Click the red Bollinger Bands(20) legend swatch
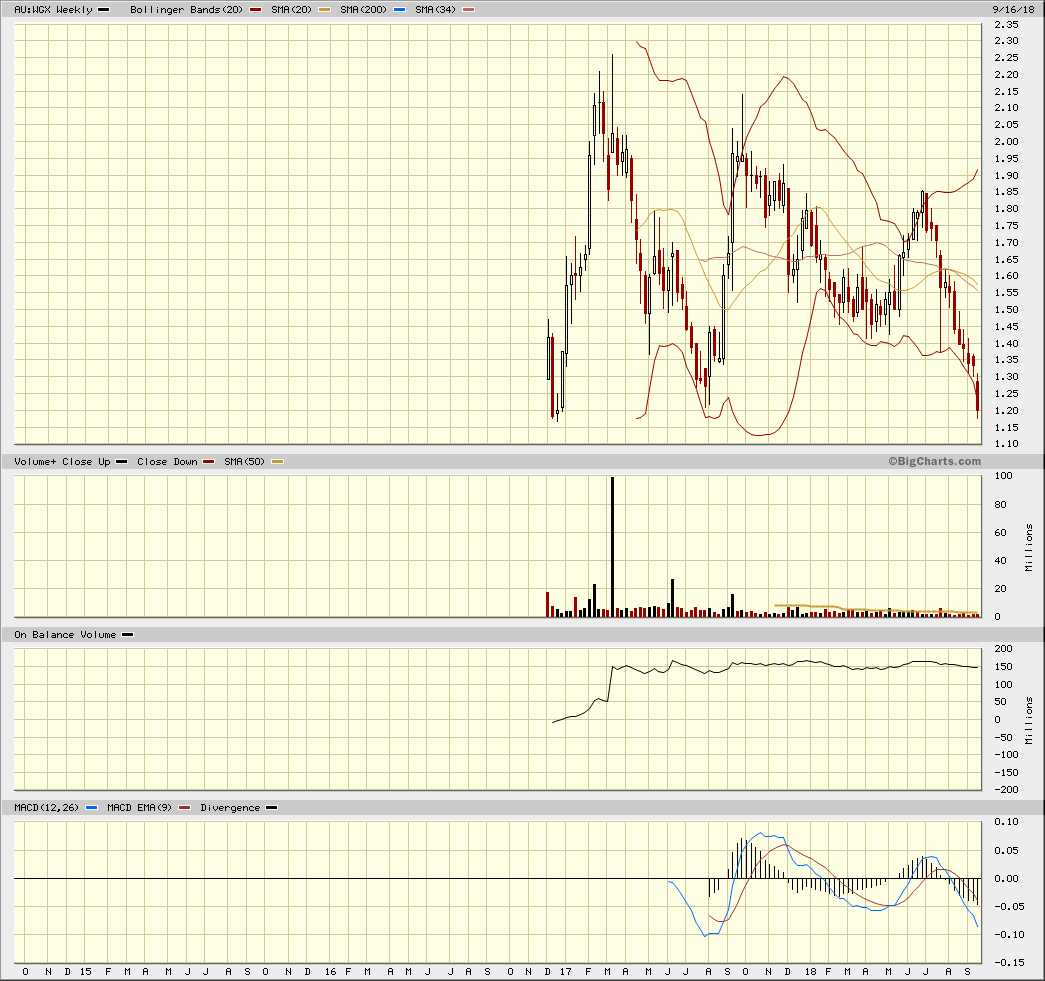Image resolution: width=1045 pixels, height=981 pixels. 255,10
